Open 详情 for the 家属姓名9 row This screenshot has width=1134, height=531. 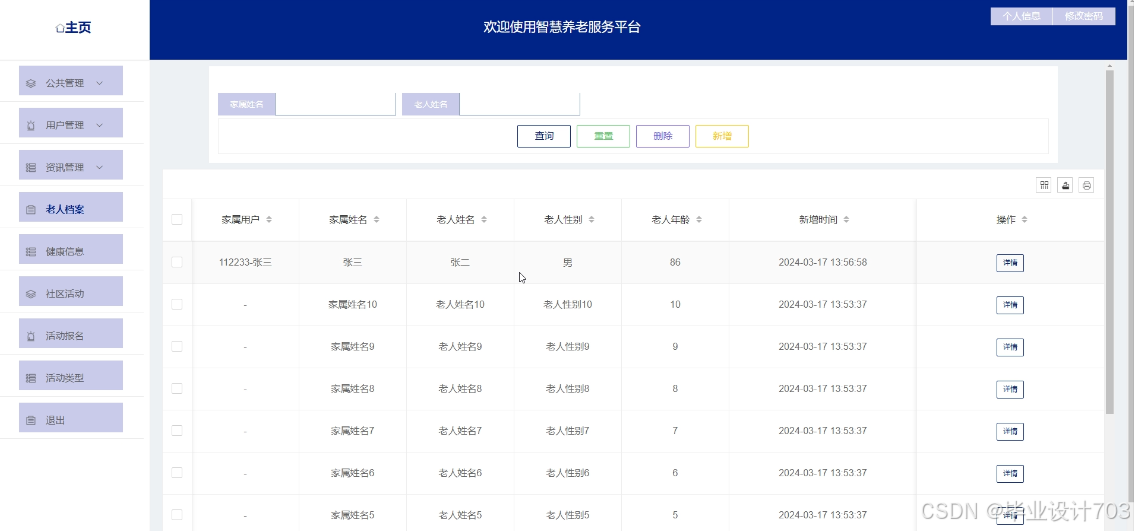[x=1010, y=347]
